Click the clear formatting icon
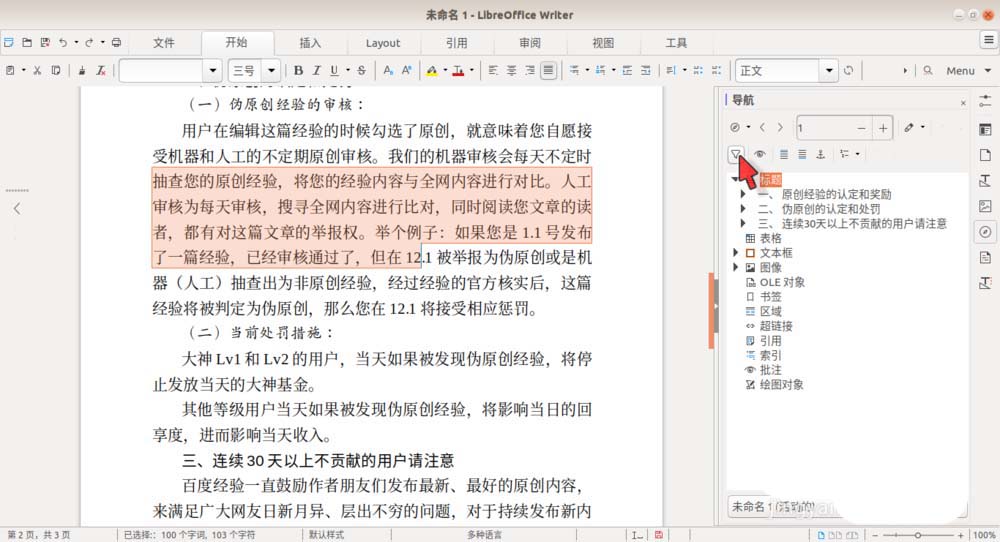 101,71
